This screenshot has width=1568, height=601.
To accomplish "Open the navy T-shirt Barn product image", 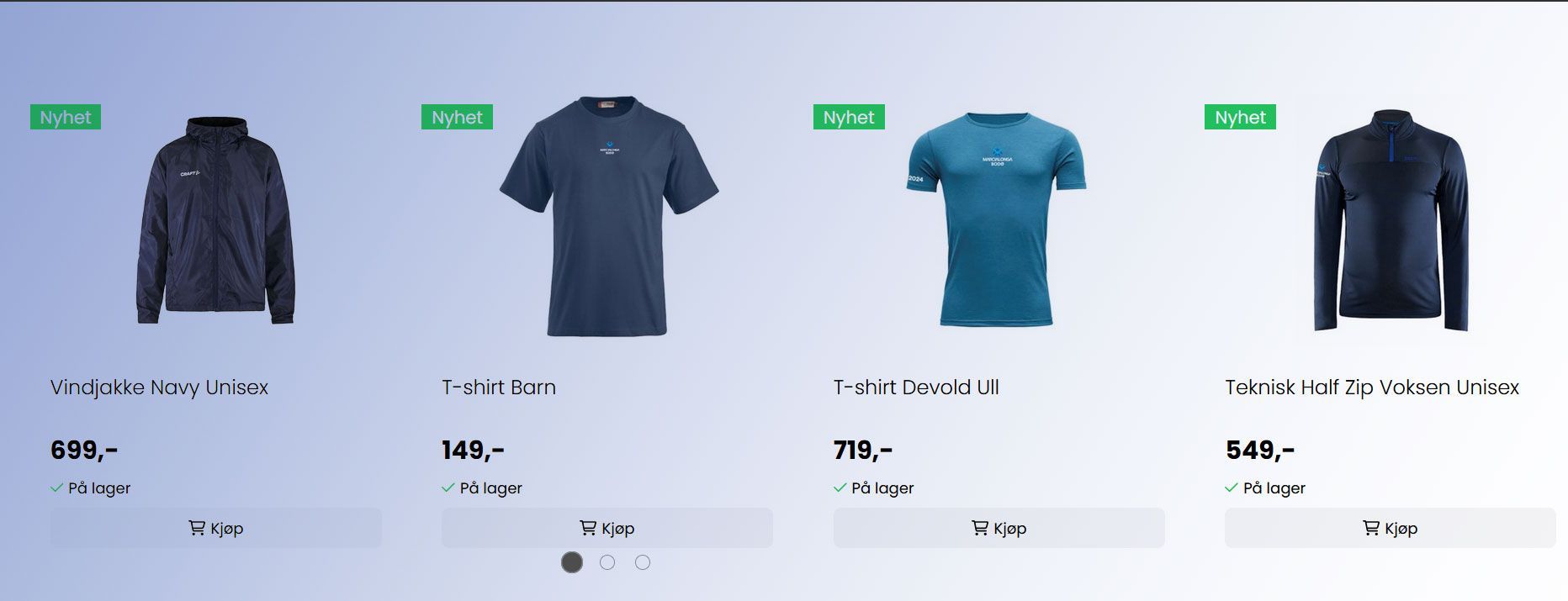I will (x=608, y=216).
